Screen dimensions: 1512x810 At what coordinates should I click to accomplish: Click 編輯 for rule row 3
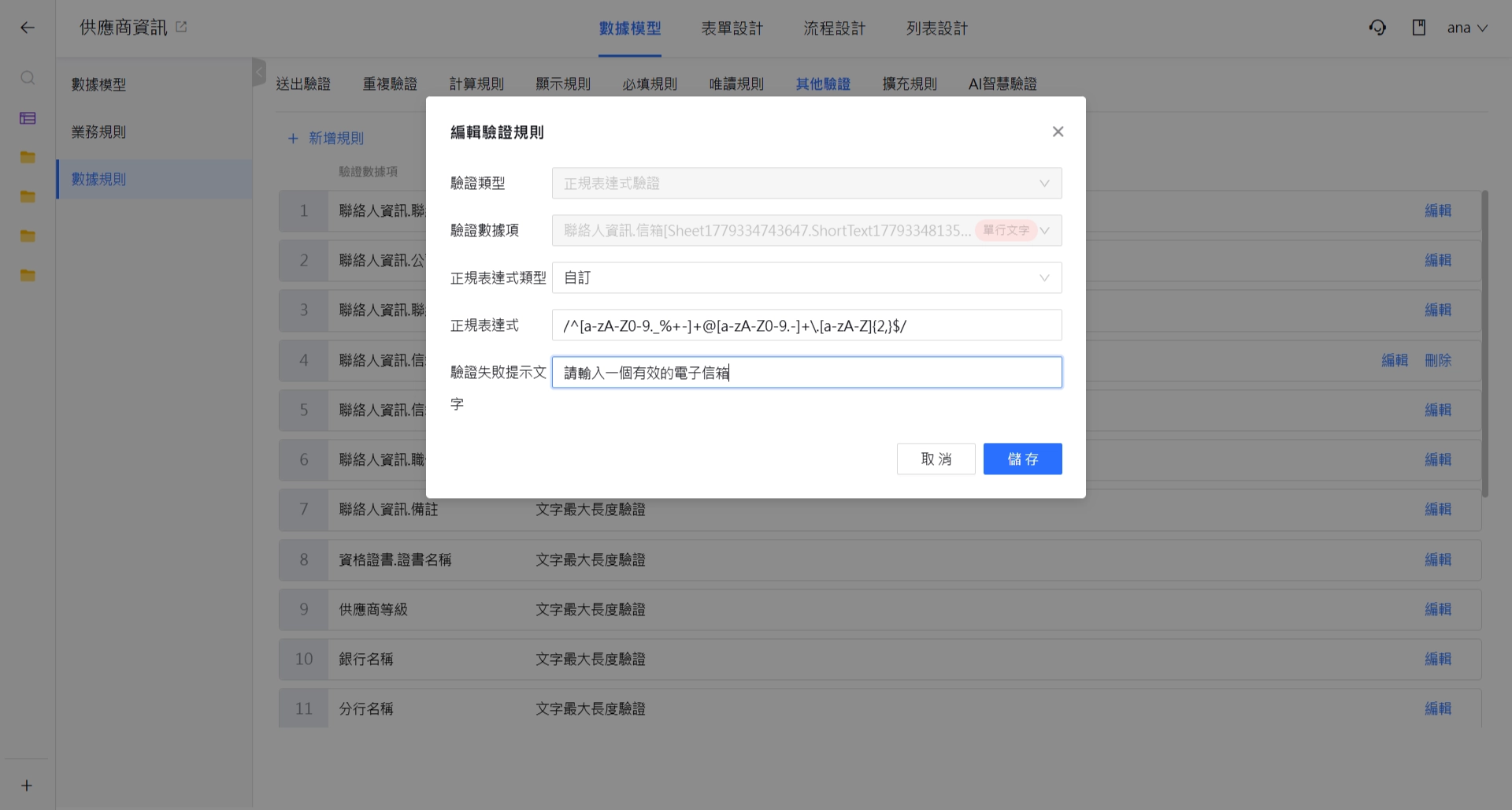click(x=1438, y=310)
